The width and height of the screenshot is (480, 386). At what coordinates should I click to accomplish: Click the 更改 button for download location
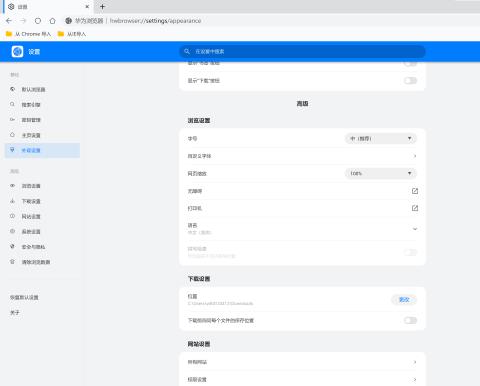404,300
